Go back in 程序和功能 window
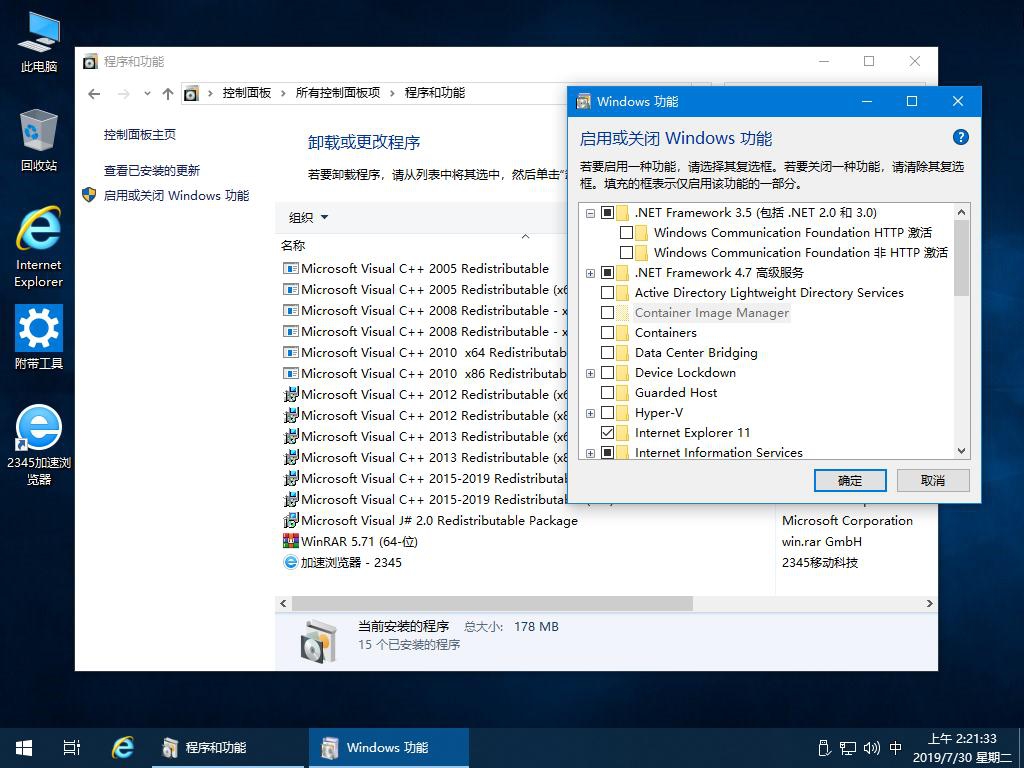Image resolution: width=1024 pixels, height=768 pixels. (x=94, y=93)
